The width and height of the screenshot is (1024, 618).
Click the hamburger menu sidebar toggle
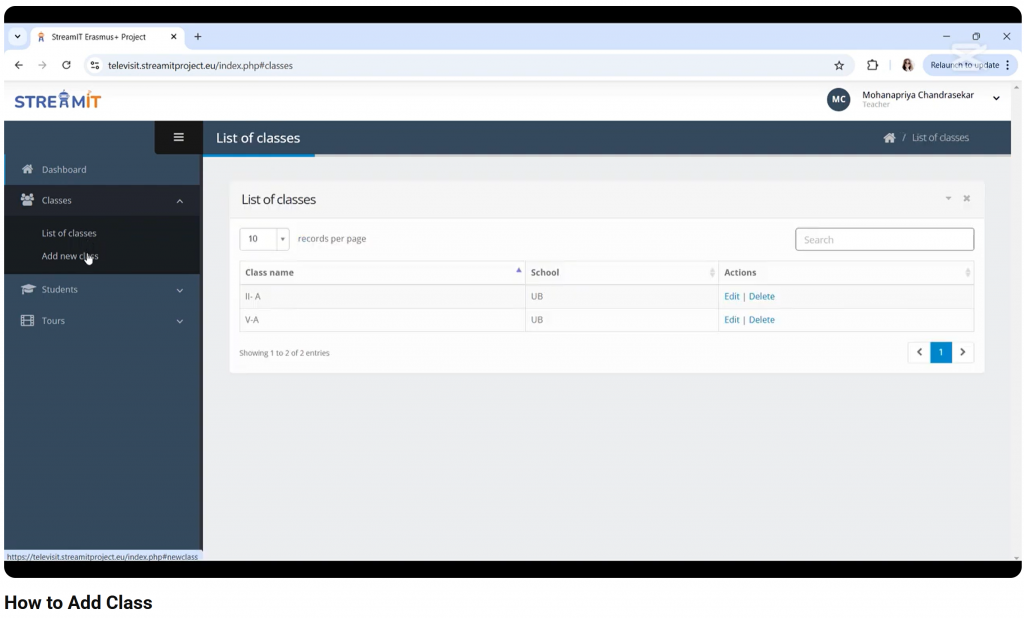point(179,138)
